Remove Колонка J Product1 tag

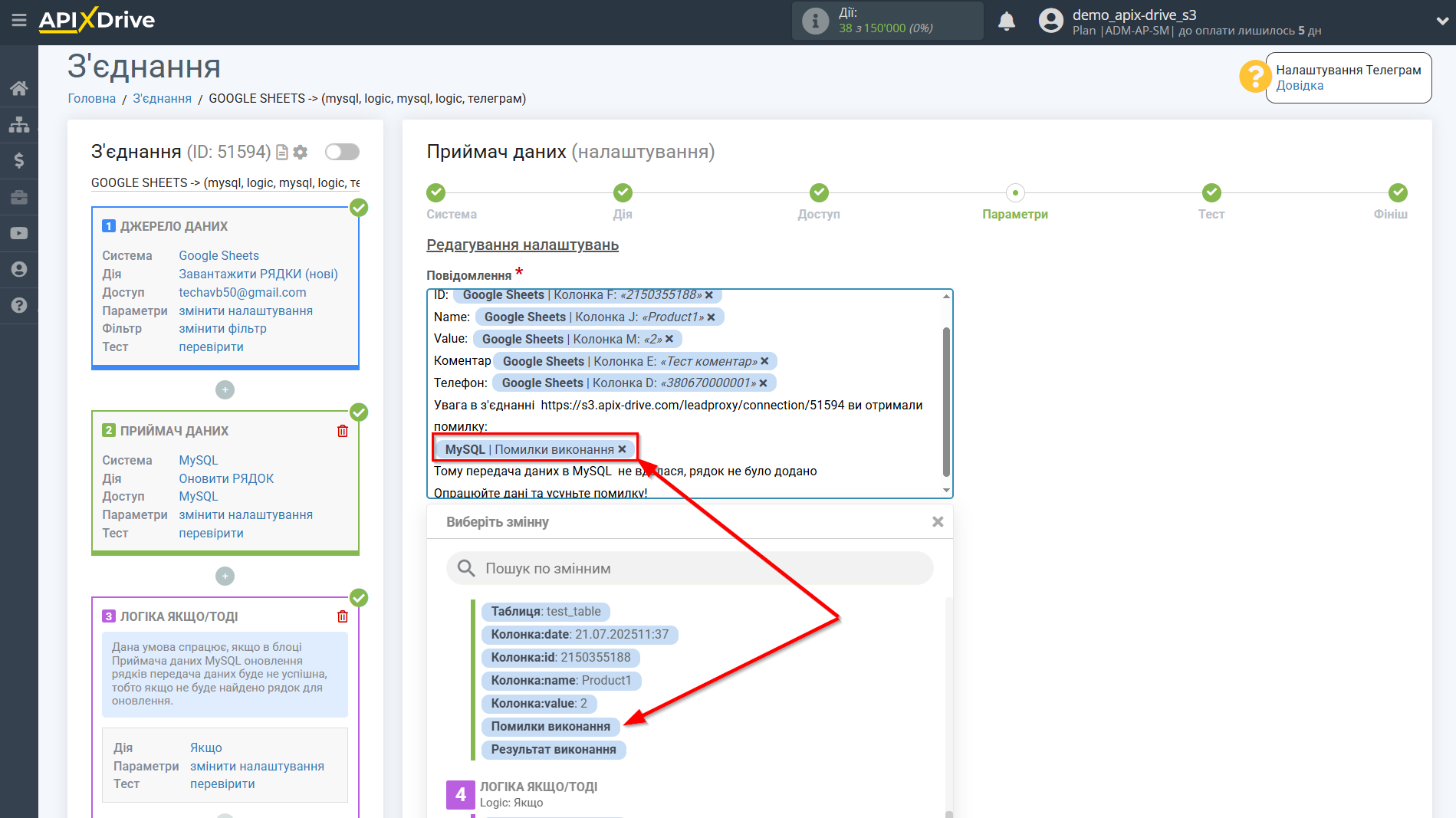[712, 317]
